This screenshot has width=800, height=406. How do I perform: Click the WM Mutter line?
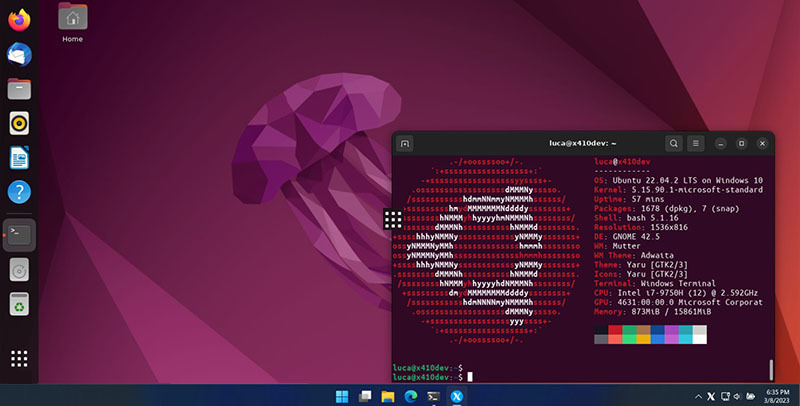click(617, 246)
